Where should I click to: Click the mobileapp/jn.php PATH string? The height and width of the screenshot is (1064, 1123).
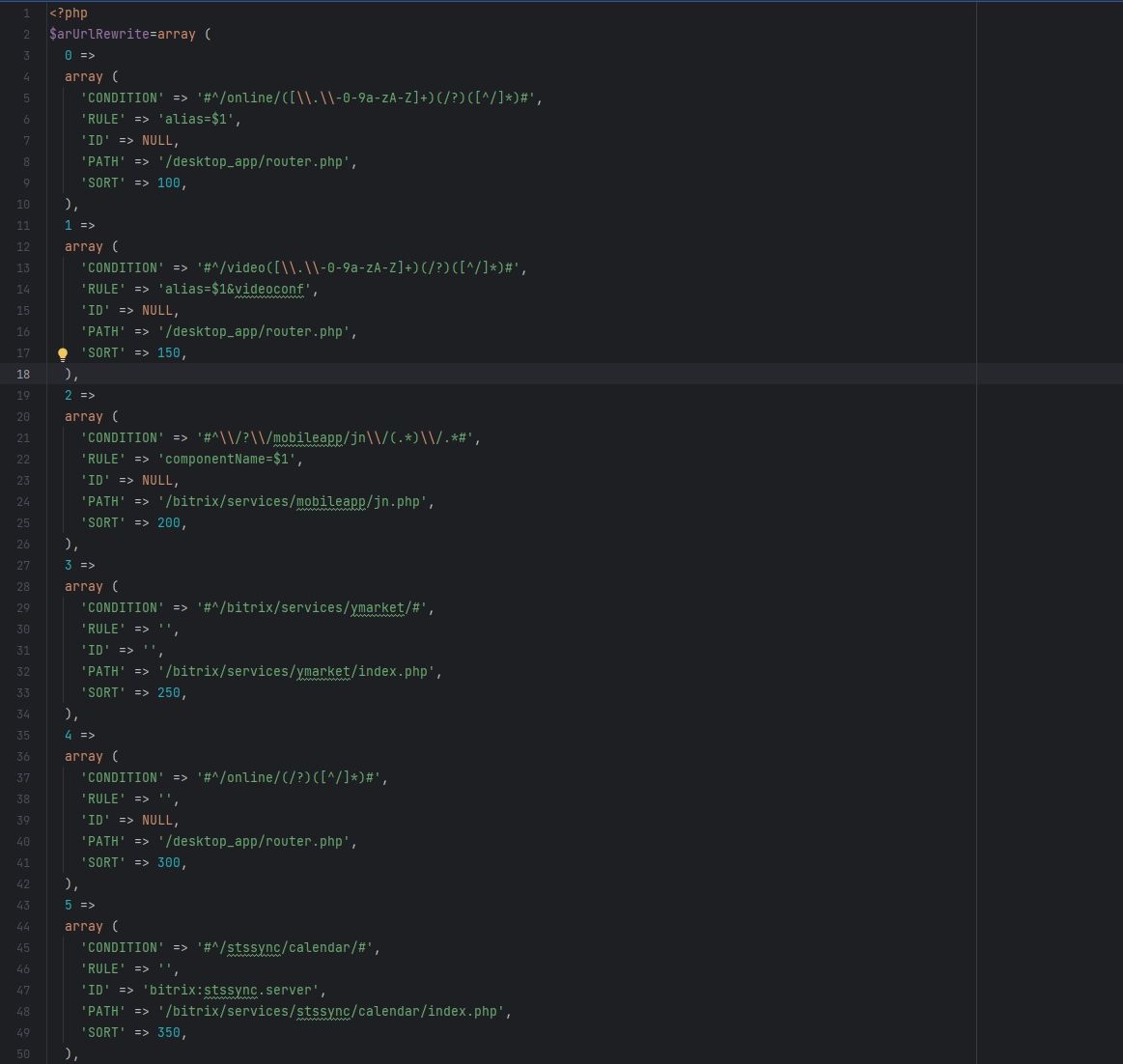pos(295,502)
